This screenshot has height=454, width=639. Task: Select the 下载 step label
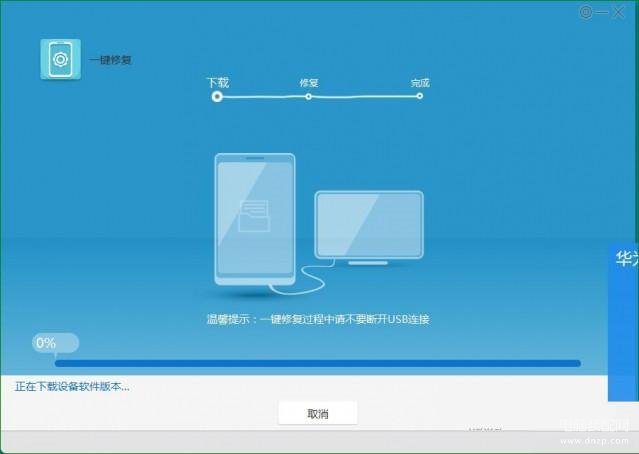pyautogui.click(x=217, y=82)
